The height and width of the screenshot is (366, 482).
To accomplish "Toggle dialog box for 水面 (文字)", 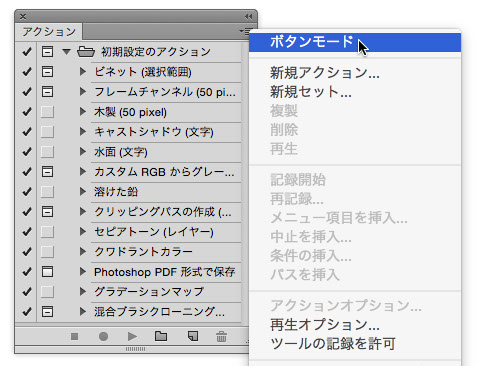I will (x=47, y=152).
